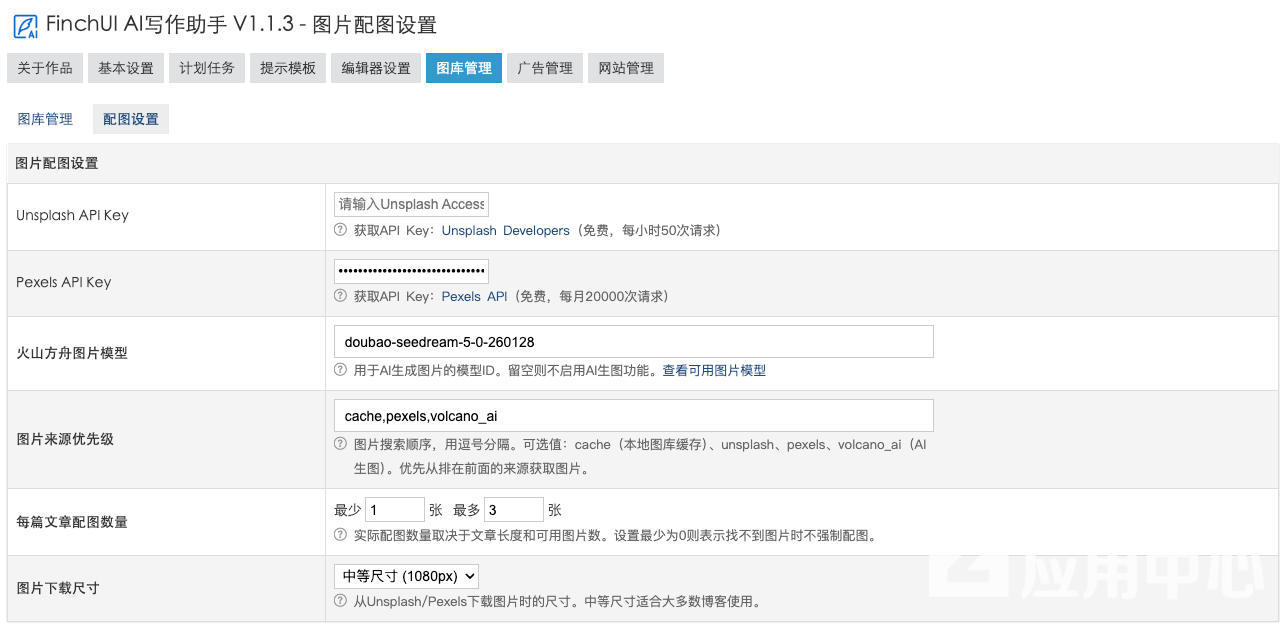The width and height of the screenshot is (1283, 630).
Task: Click the FinchUI AI logo icon
Action: click(x=24, y=25)
